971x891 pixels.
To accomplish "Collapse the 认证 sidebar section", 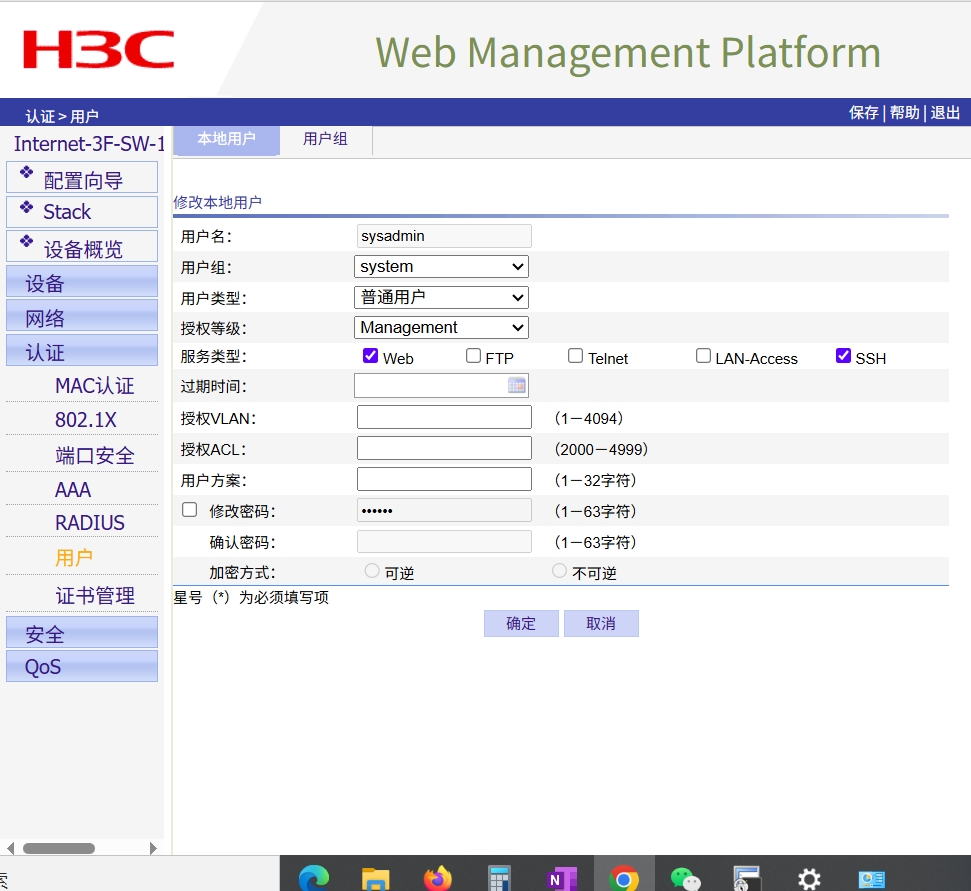I will tap(82, 350).
